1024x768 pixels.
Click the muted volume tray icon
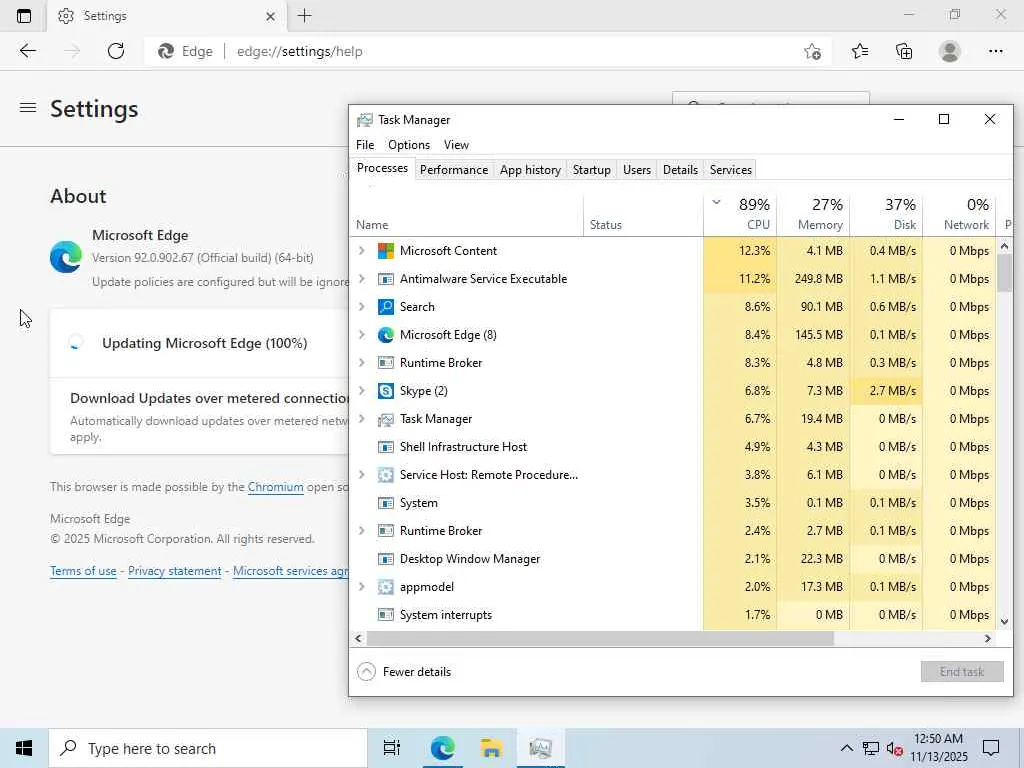tap(895, 749)
